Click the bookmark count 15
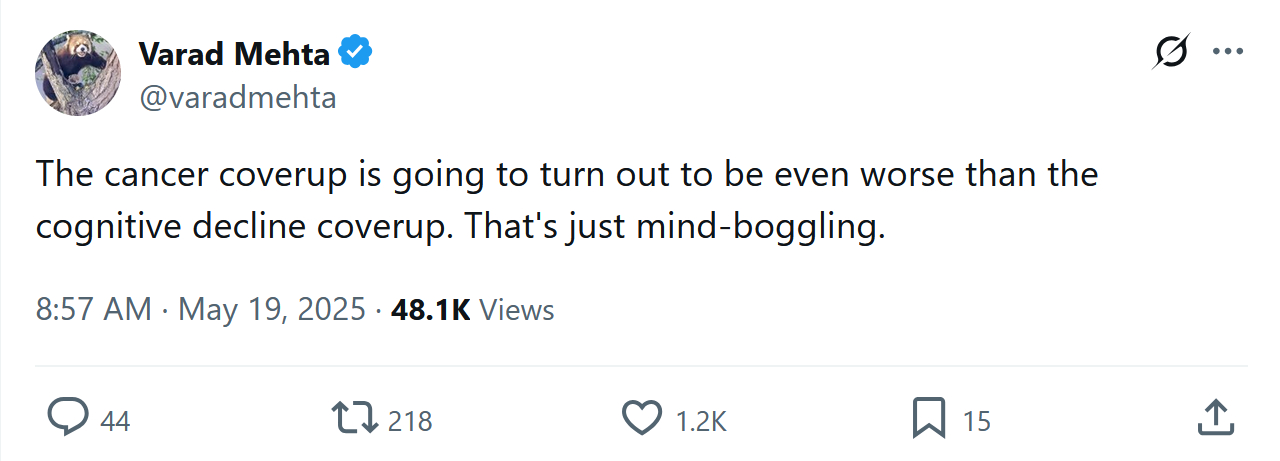This screenshot has height=461, width=1280. (x=976, y=421)
